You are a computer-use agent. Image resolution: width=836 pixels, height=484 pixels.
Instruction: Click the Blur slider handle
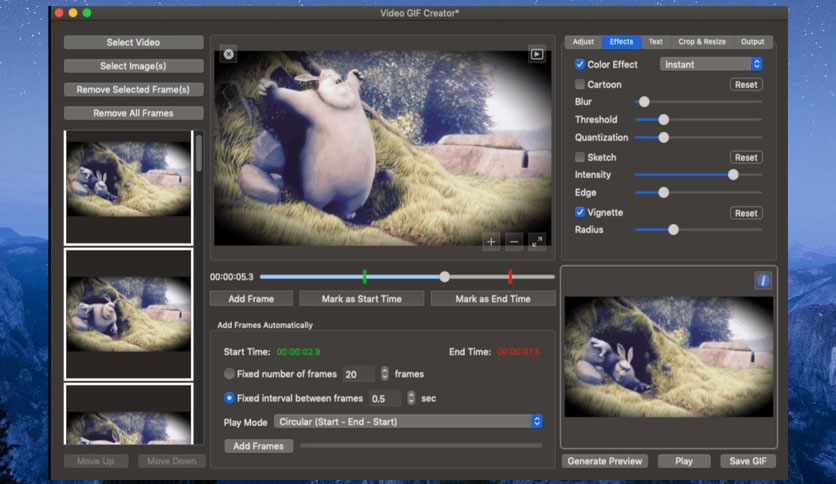[x=644, y=102]
